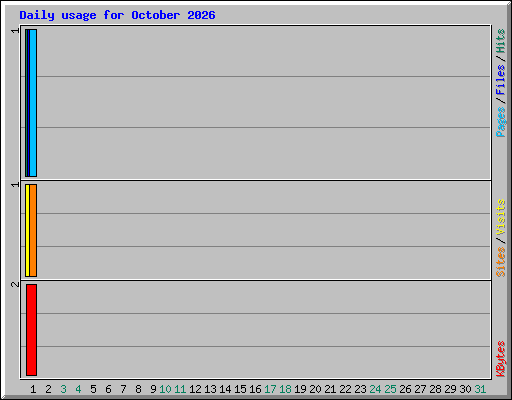Click day 7 on the x-axis

[123, 389]
